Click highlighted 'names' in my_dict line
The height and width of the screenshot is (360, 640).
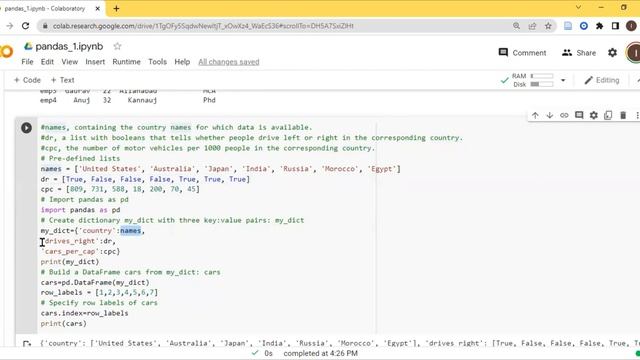pyautogui.click(x=131, y=231)
